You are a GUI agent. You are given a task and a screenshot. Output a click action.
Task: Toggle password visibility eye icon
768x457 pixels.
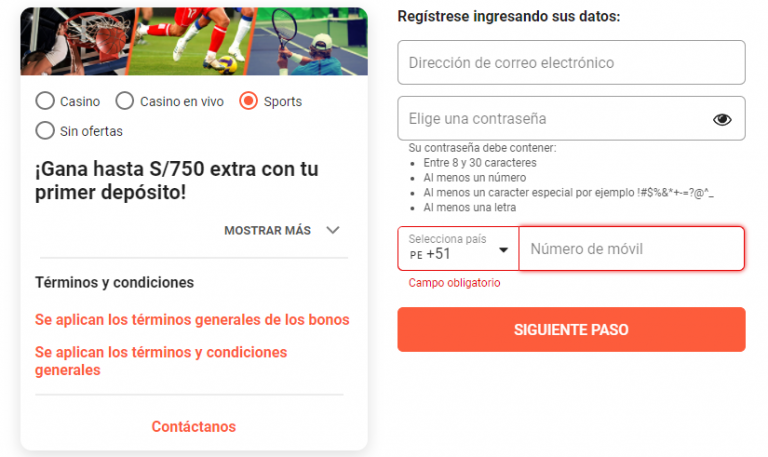point(722,120)
